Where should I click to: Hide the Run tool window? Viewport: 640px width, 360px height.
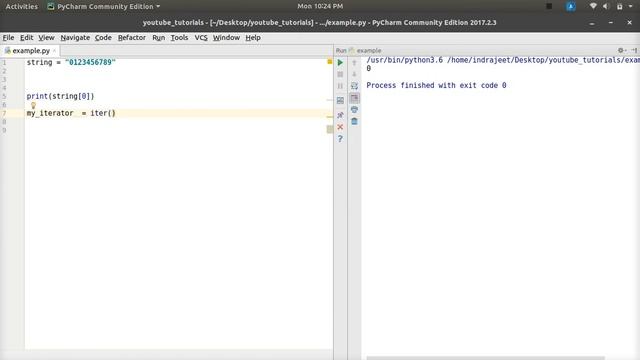coord(634,50)
